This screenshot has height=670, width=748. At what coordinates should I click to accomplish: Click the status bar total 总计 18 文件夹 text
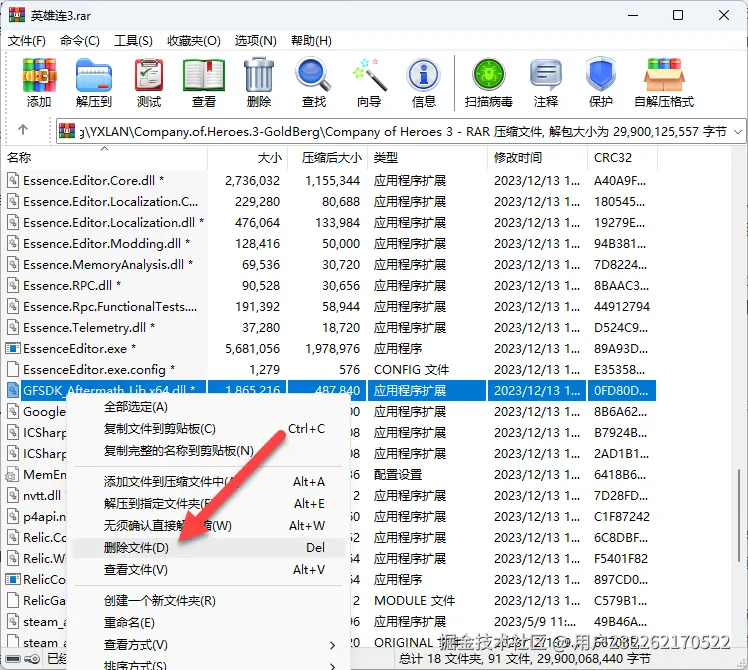click(524, 659)
